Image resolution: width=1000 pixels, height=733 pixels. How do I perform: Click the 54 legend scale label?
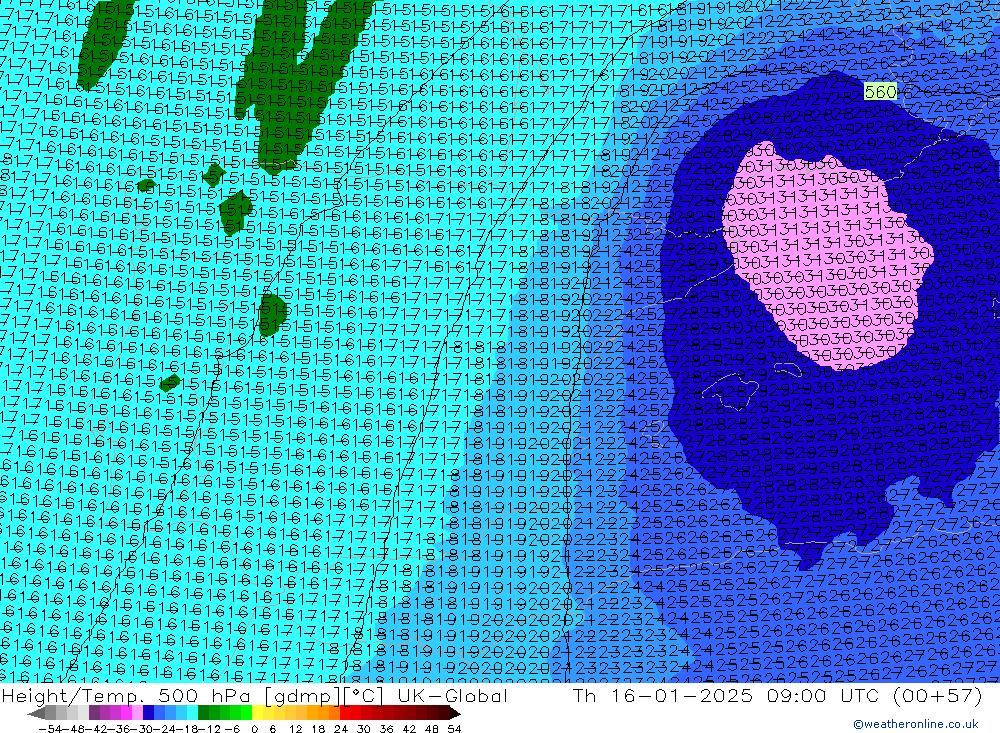pyautogui.click(x=454, y=729)
